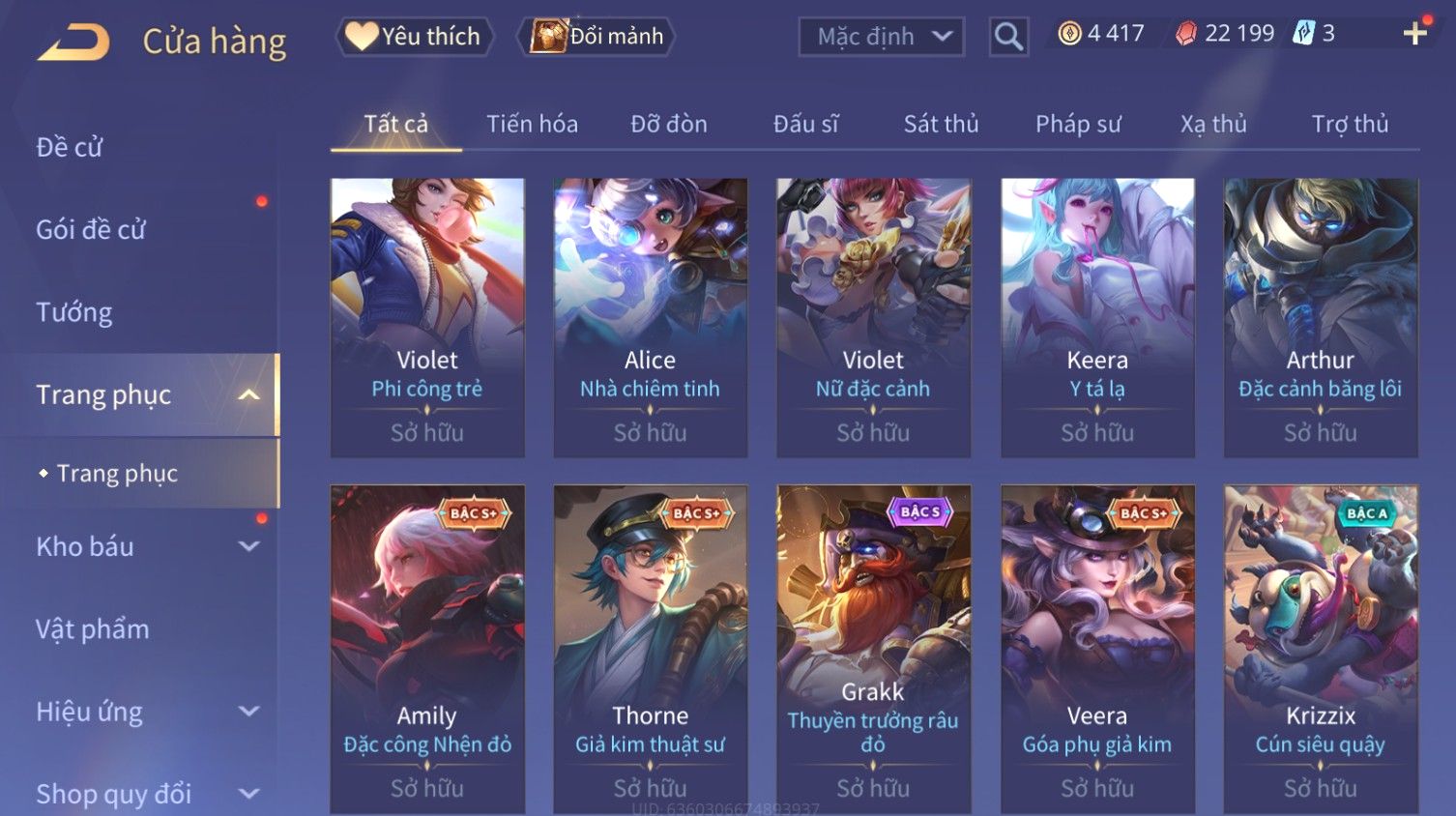This screenshot has width=1456, height=816.
Task: Open Yêu thích heart favorites
Action: coord(415,37)
